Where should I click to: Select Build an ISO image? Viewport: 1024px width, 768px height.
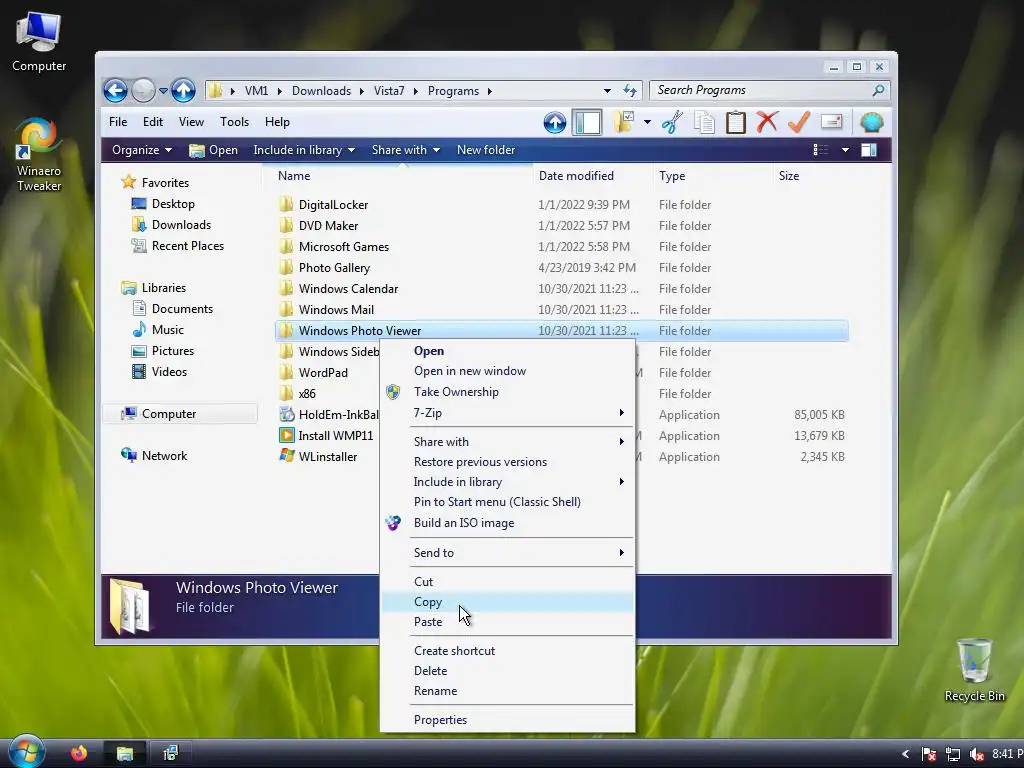507,523
